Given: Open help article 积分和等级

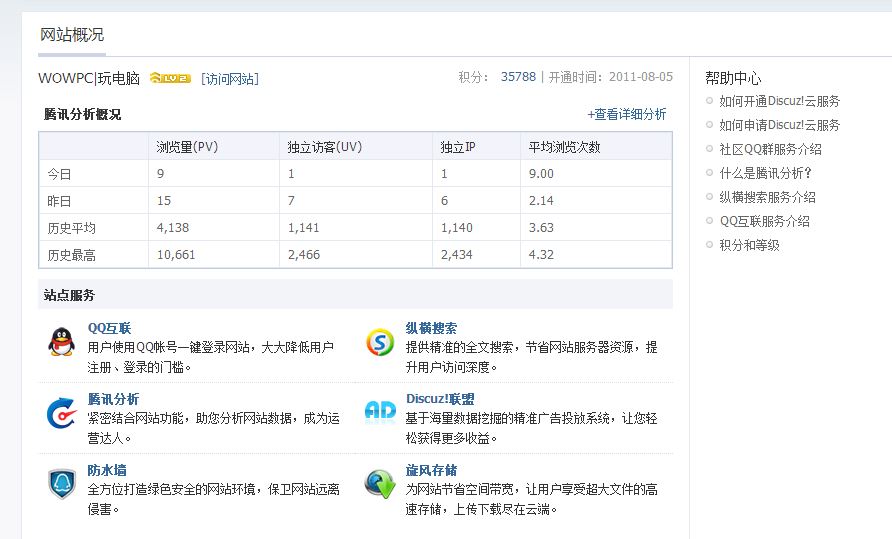Looking at the screenshot, I should click(x=749, y=245).
